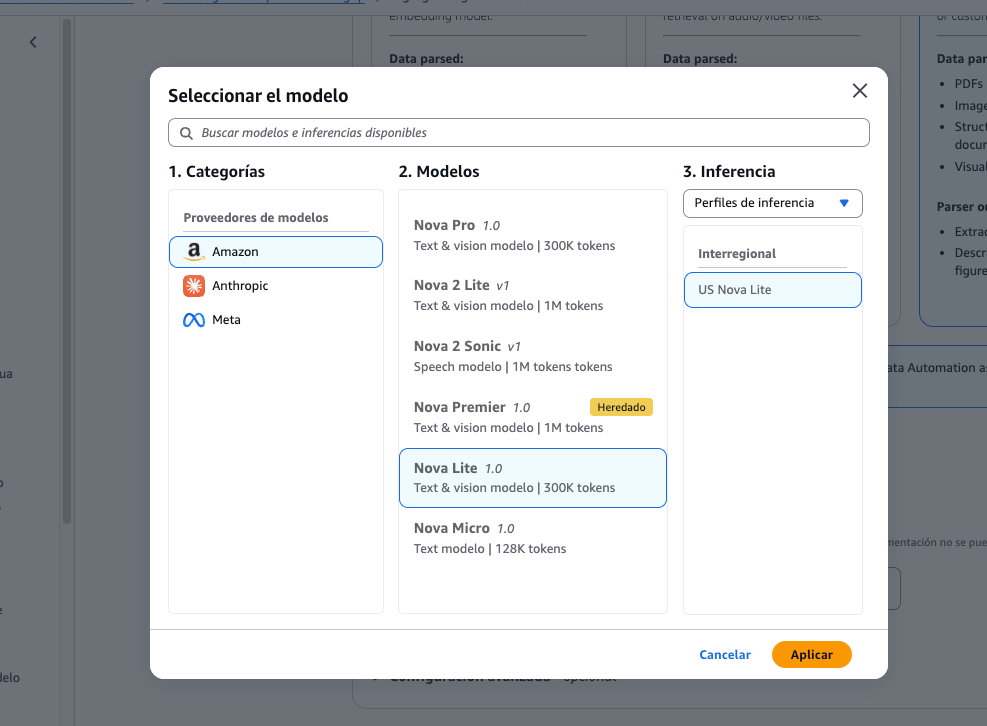The image size is (987, 726).
Task: Select the Nova Micro 1.0 model
Action: tap(533, 538)
